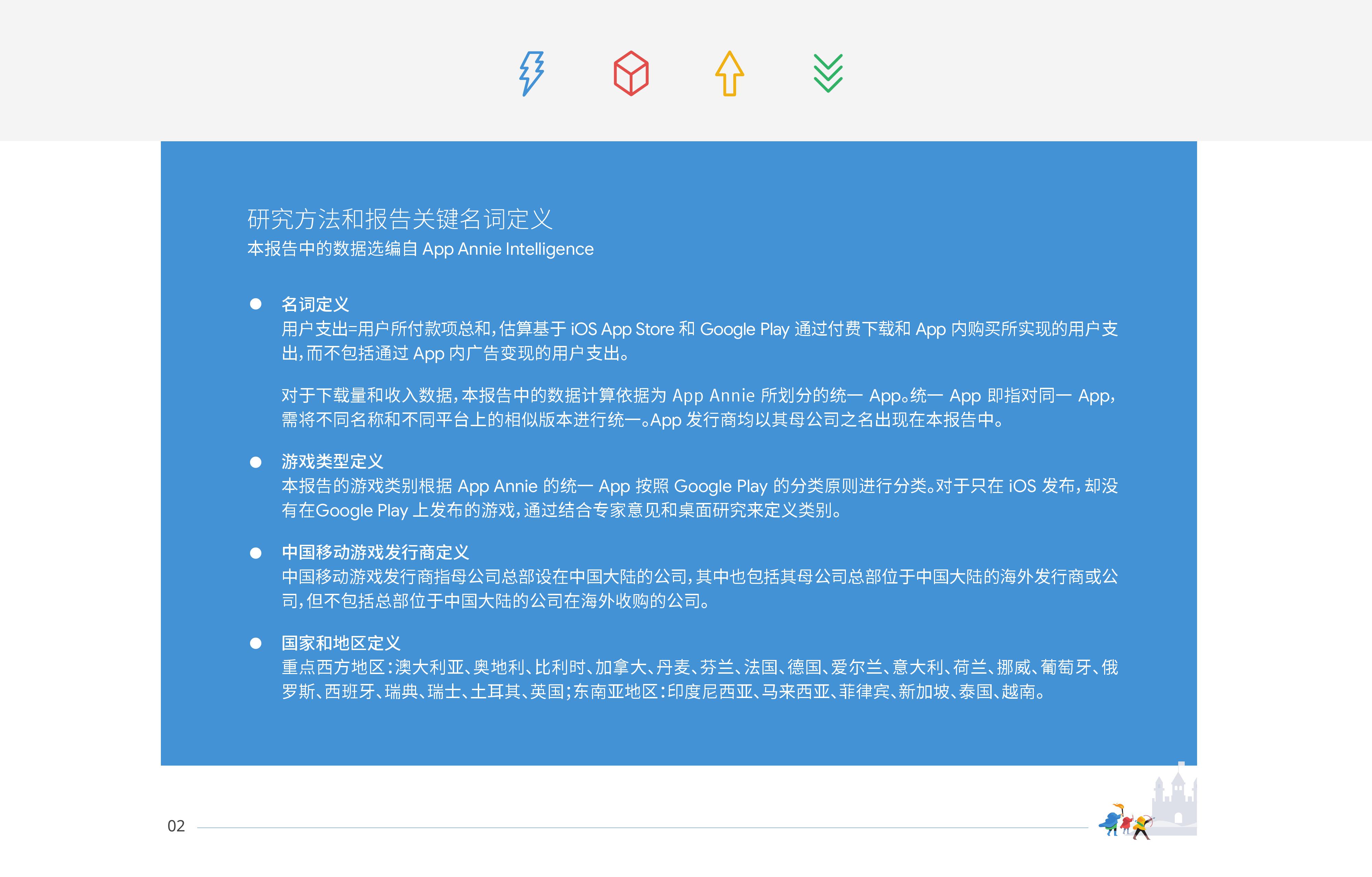Click the blue lightning bolt icon
1372x877 pixels.
point(532,73)
